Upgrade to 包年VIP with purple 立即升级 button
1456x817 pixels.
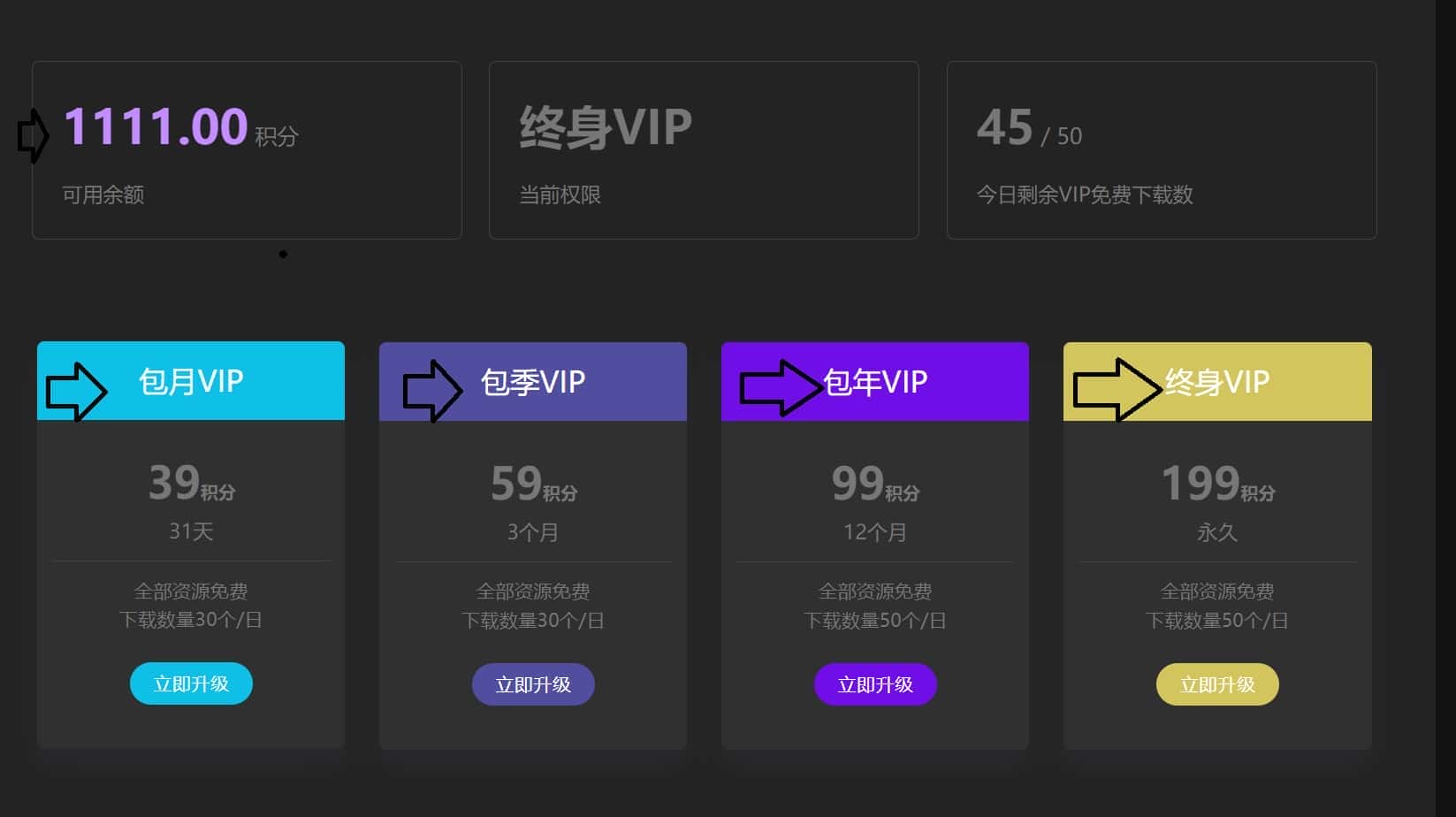point(875,684)
